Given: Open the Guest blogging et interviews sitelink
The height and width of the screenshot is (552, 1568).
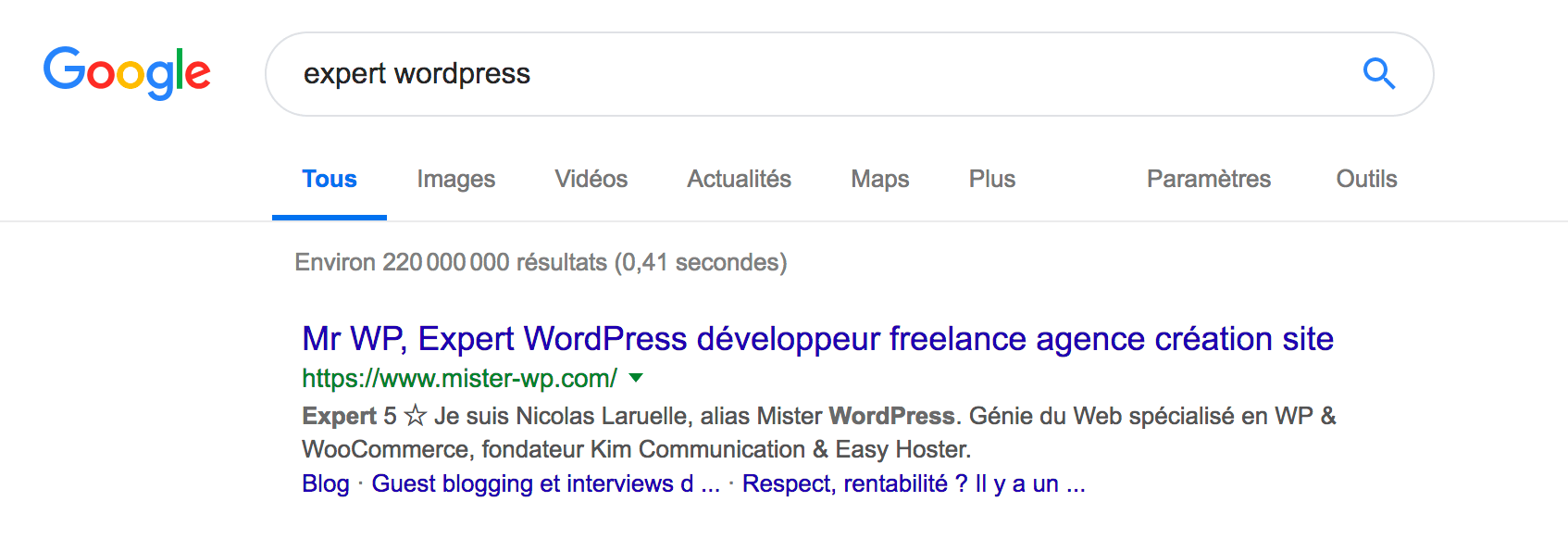Looking at the screenshot, I should click(x=544, y=484).
